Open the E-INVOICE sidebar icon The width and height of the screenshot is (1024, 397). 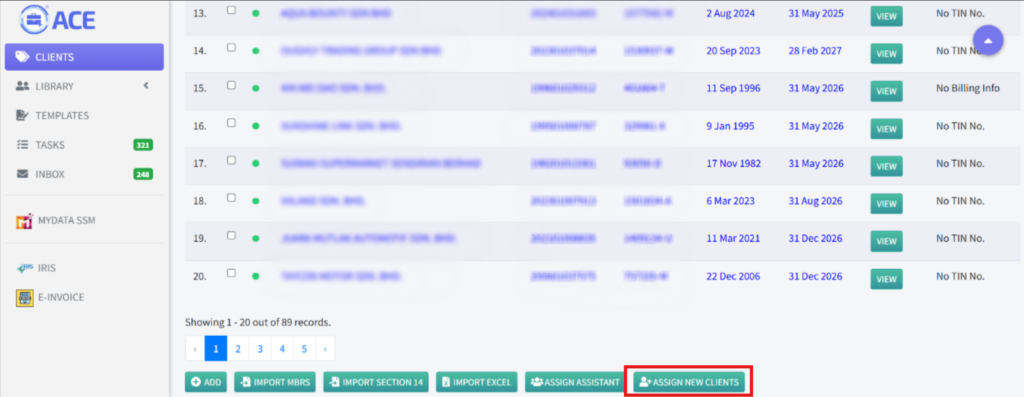24,298
